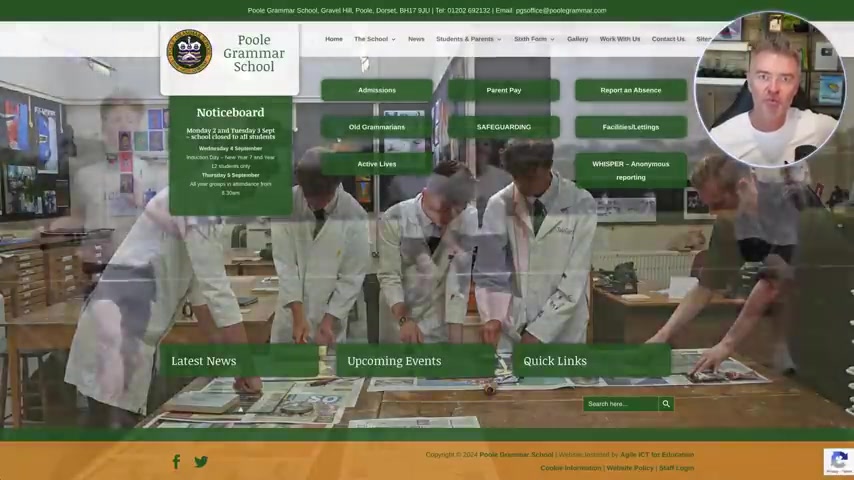Image resolution: width=854 pixels, height=480 pixels.
Task: Click Poole Grammar School footer copyright link
Action: pyautogui.click(x=516, y=454)
